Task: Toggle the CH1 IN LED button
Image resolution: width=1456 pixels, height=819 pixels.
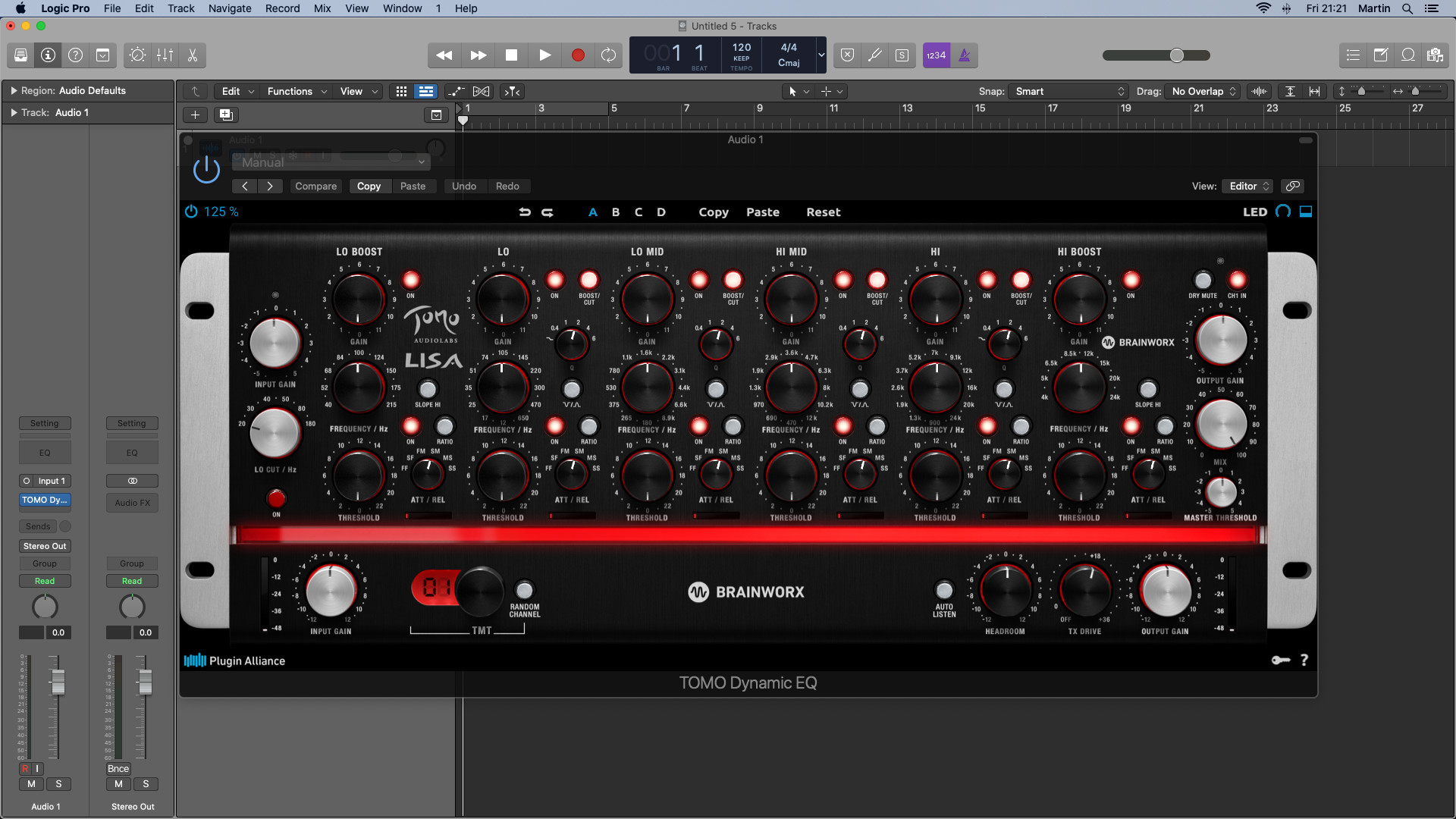Action: (1237, 280)
